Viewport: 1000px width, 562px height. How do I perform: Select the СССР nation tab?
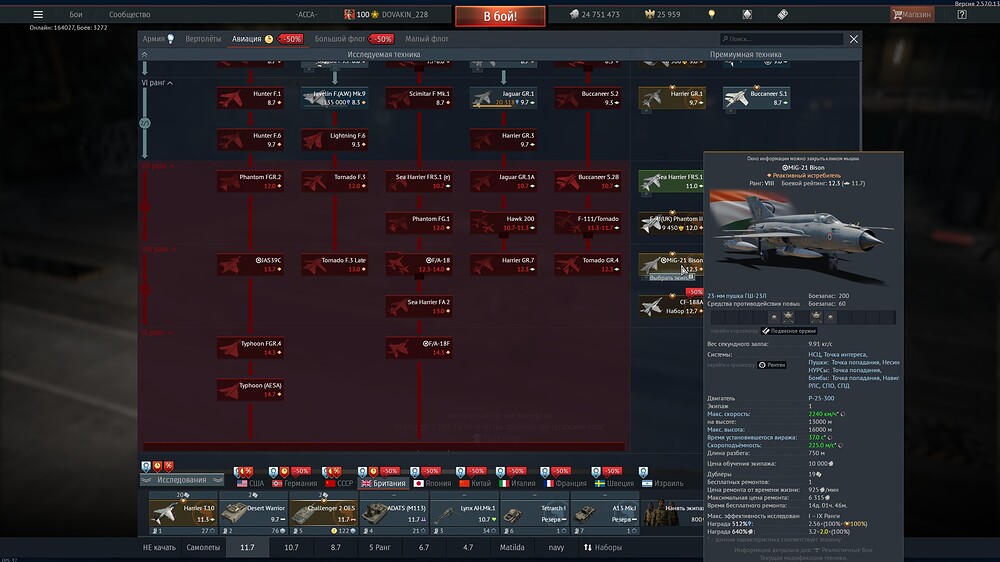point(339,483)
